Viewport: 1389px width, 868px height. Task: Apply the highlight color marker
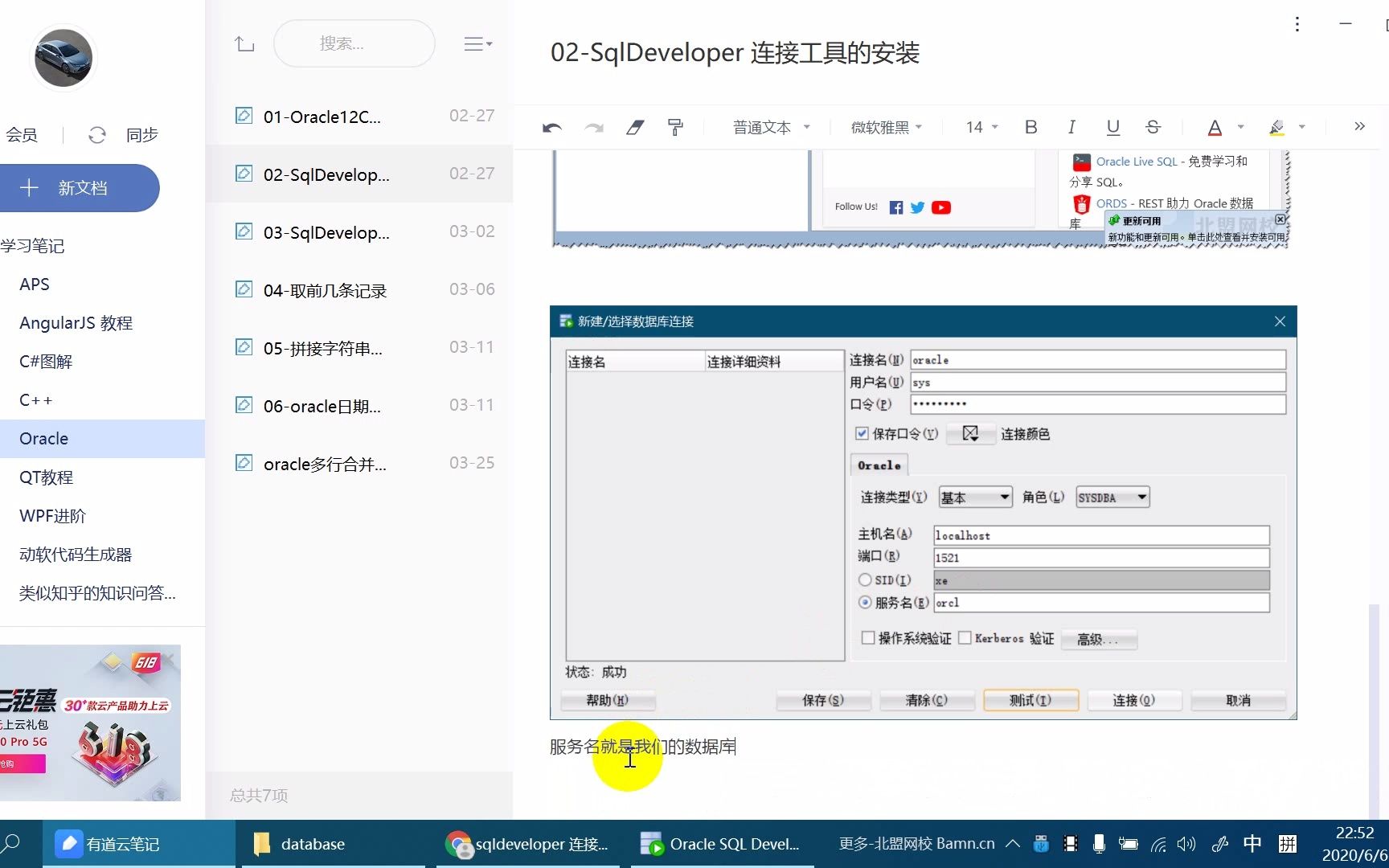point(1276,127)
